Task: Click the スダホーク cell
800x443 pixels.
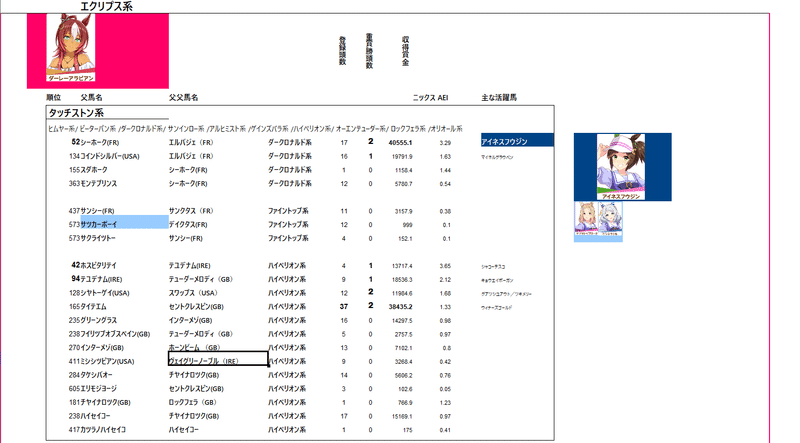Action: point(94,170)
